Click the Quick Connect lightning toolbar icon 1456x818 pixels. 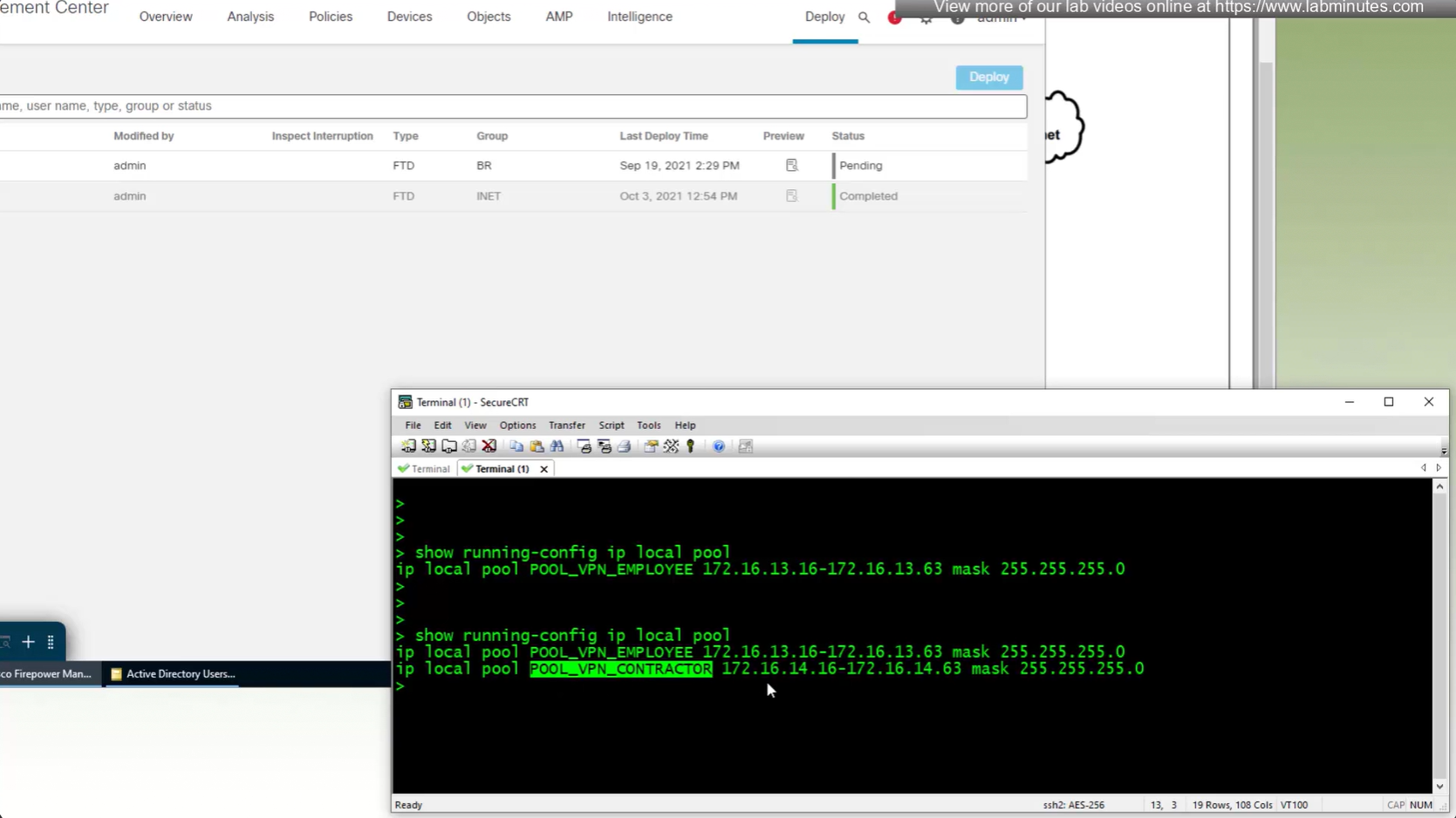pos(428,446)
